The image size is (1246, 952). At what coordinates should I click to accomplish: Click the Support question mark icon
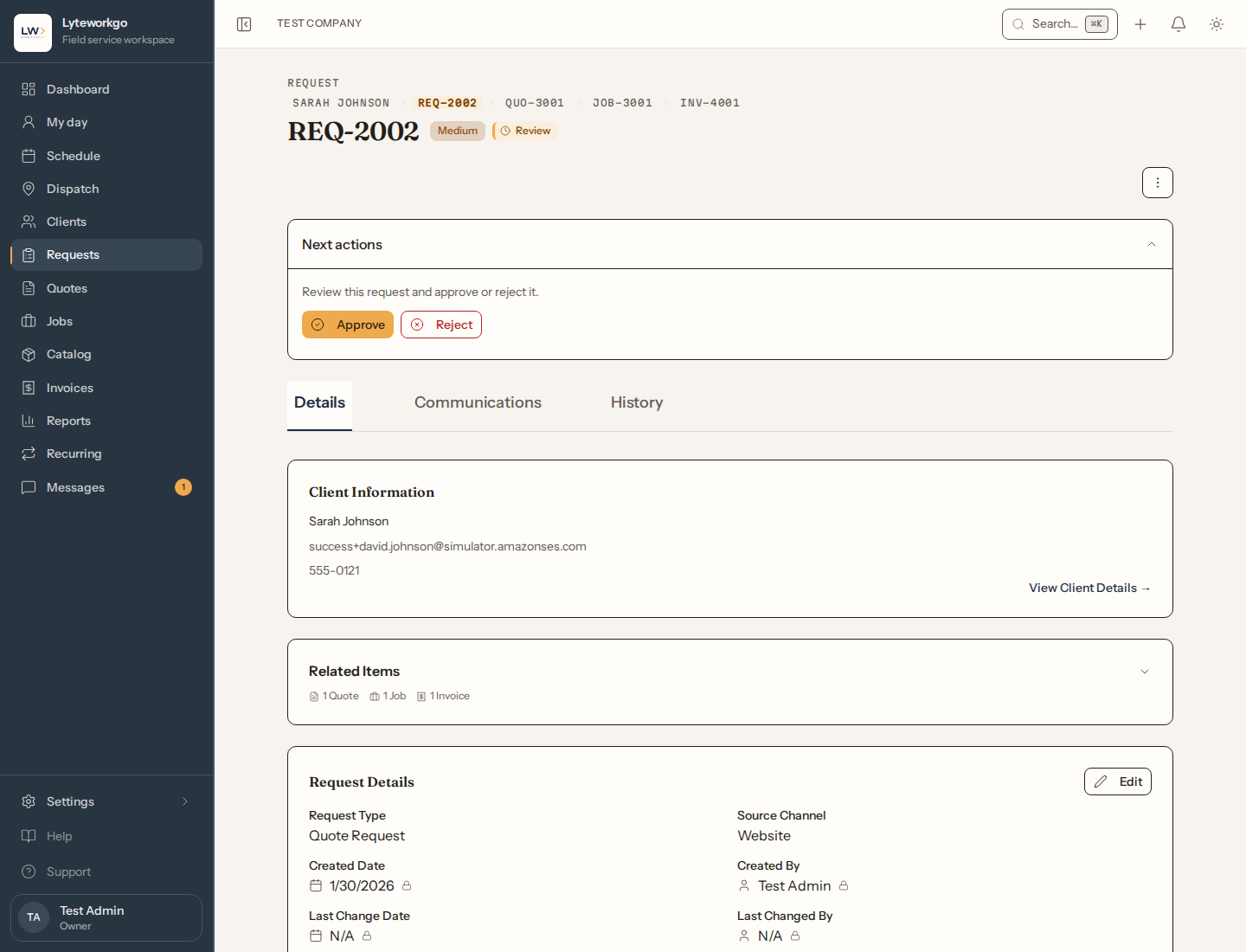[x=29, y=872]
